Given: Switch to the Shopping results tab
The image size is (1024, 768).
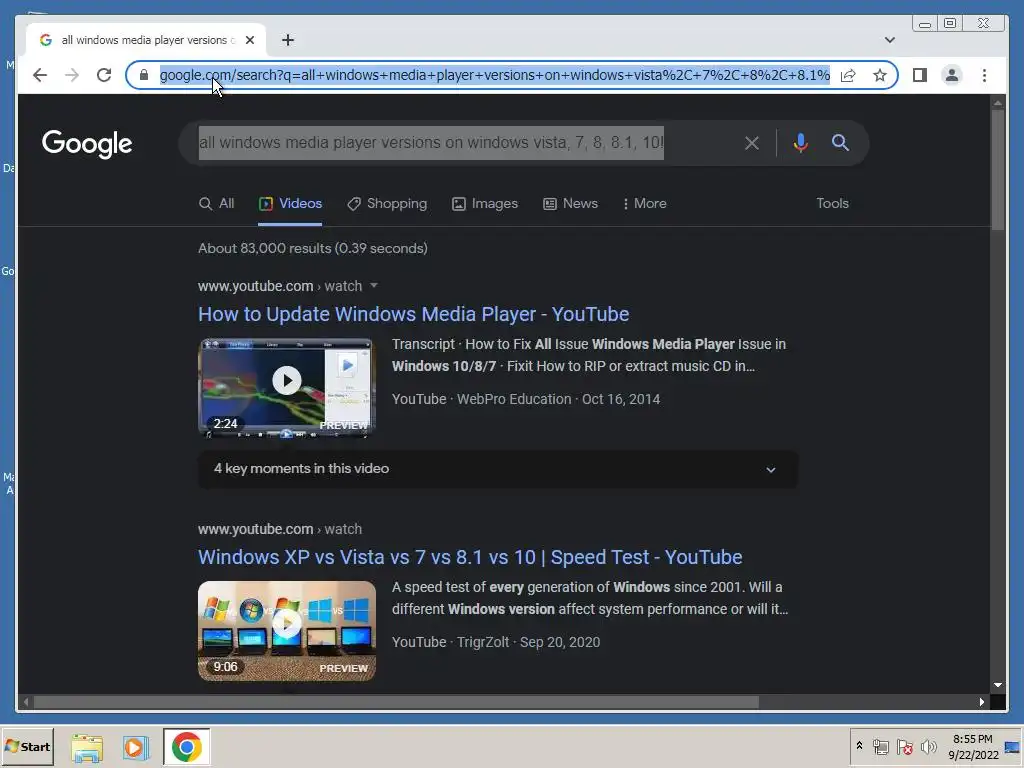Looking at the screenshot, I should coord(387,204).
